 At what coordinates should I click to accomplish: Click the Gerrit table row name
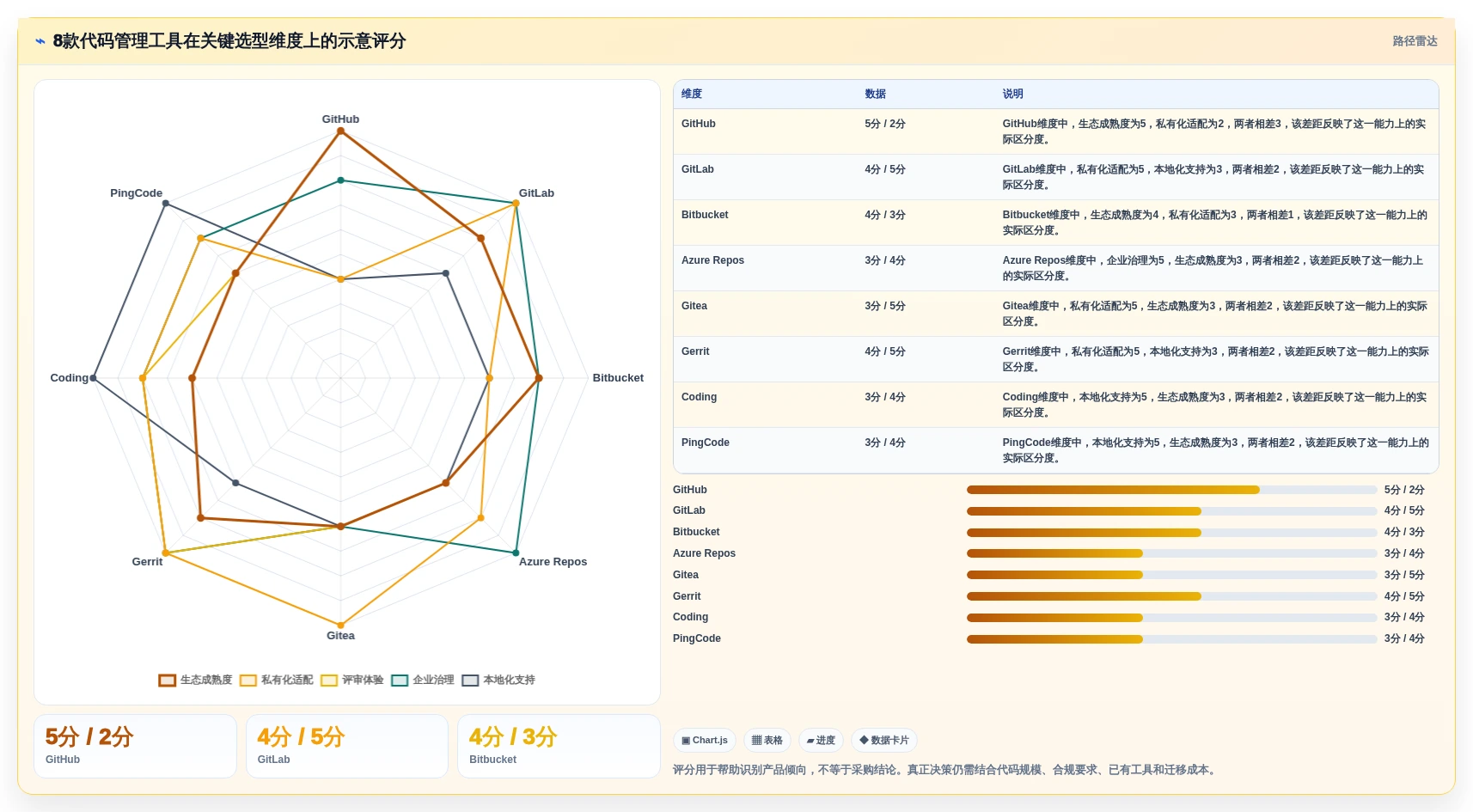[694, 351]
